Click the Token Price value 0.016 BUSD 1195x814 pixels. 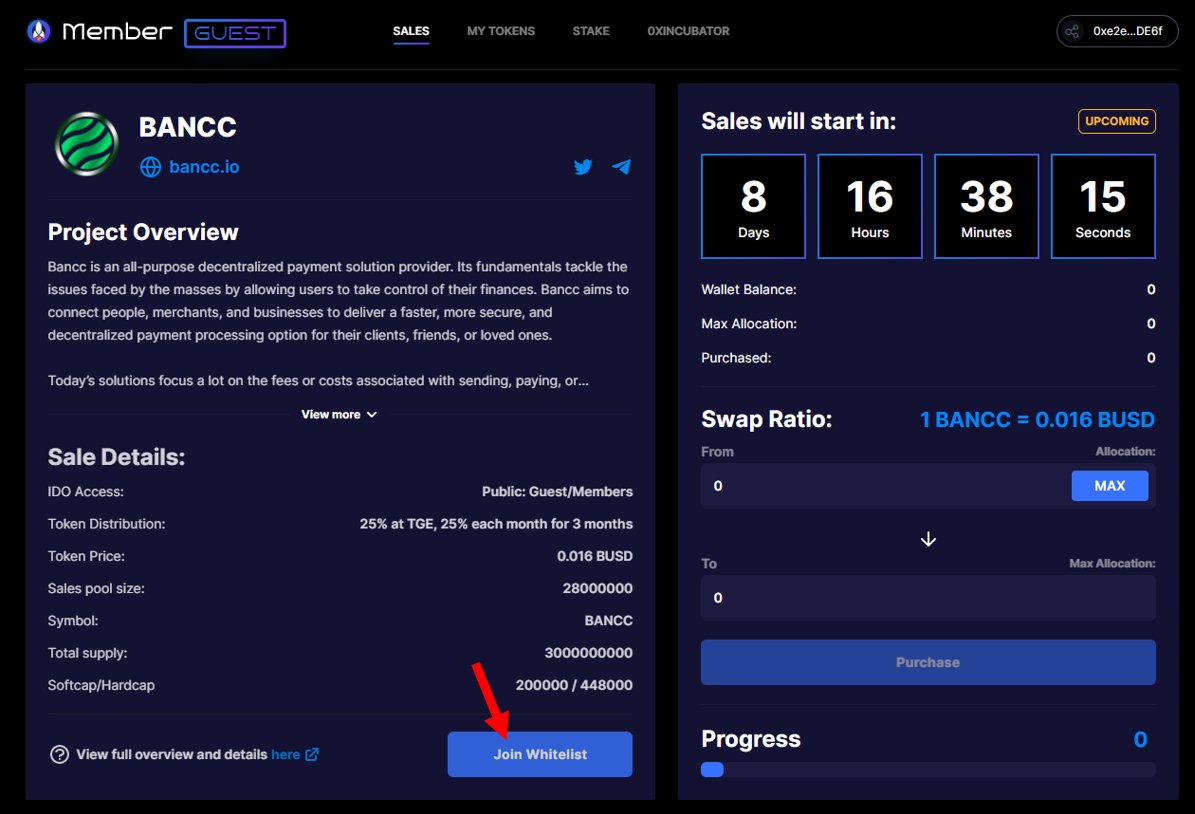tap(594, 556)
